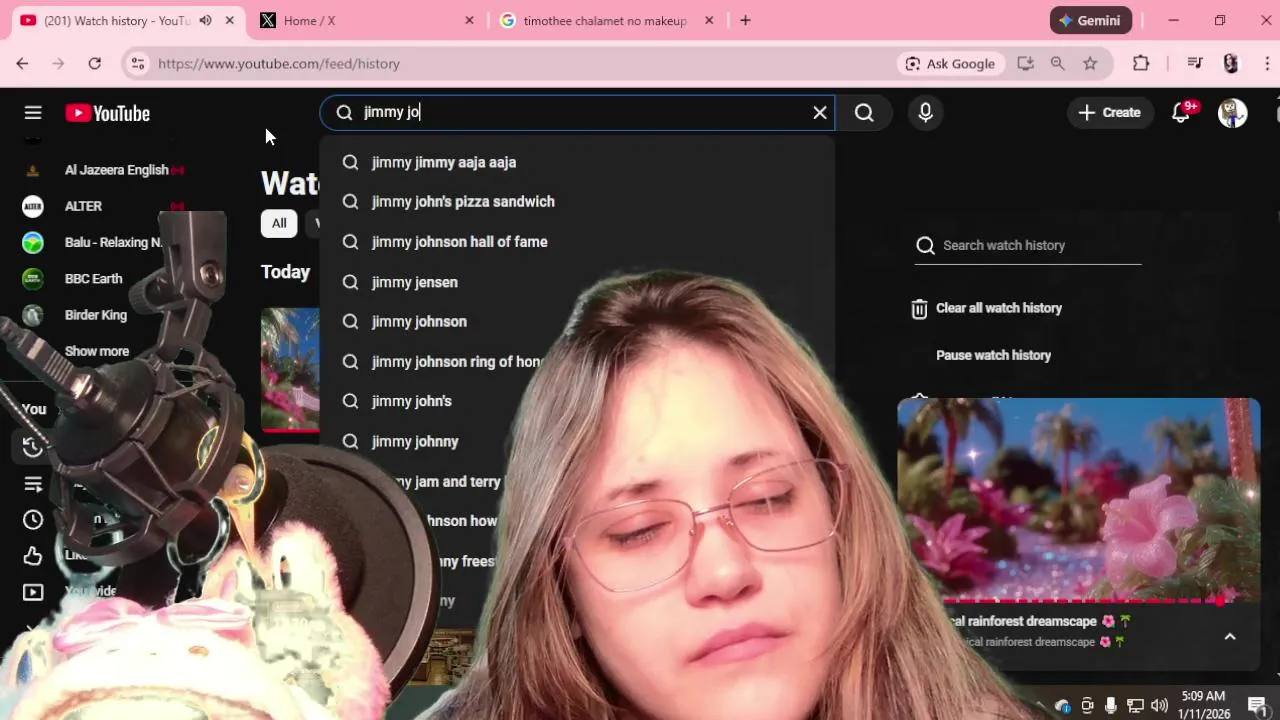The height and width of the screenshot is (720, 1280).
Task: Open YouTube notifications bell
Action: (1181, 113)
